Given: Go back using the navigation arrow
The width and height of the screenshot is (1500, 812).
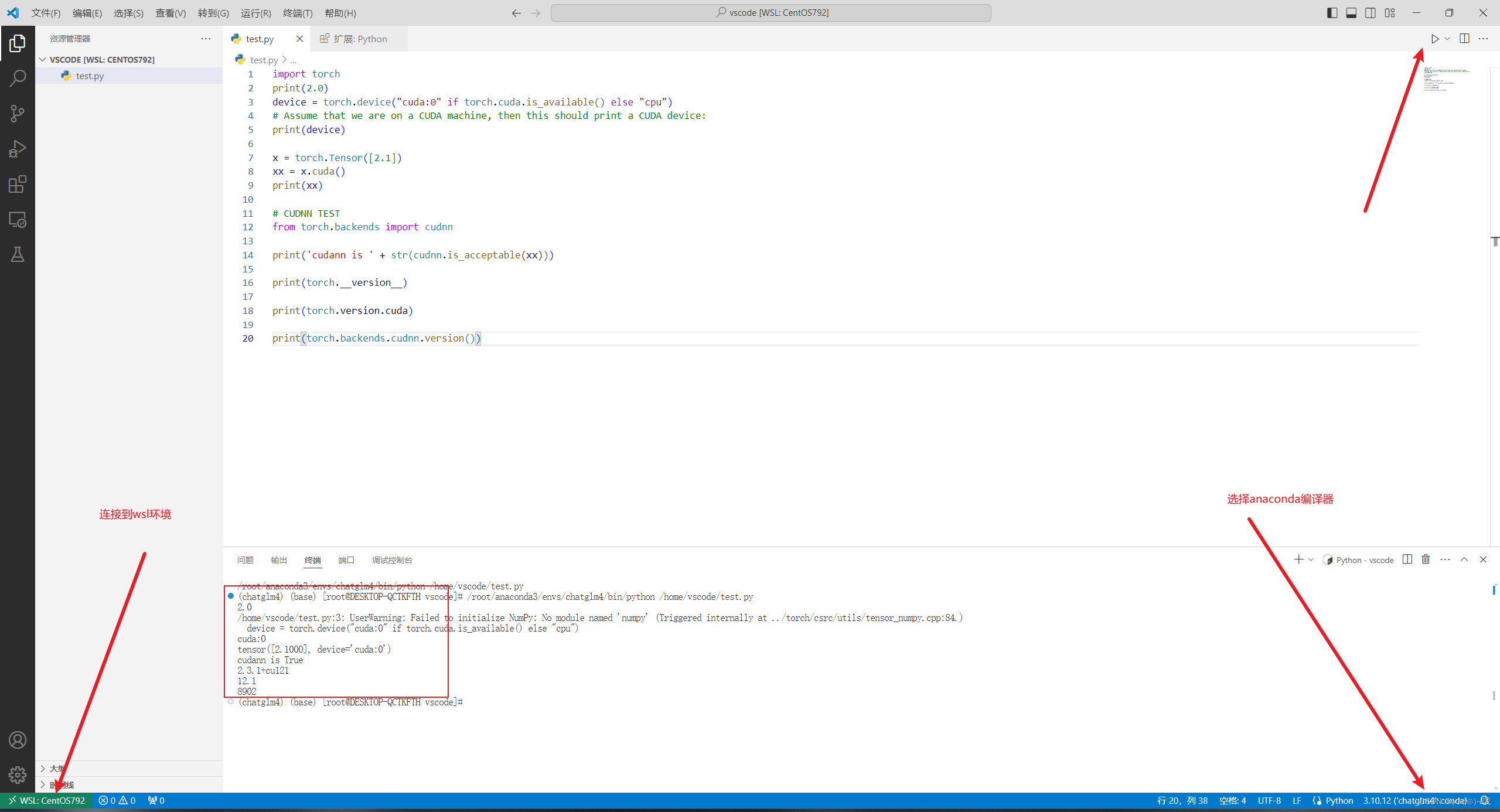Looking at the screenshot, I should coord(516,13).
